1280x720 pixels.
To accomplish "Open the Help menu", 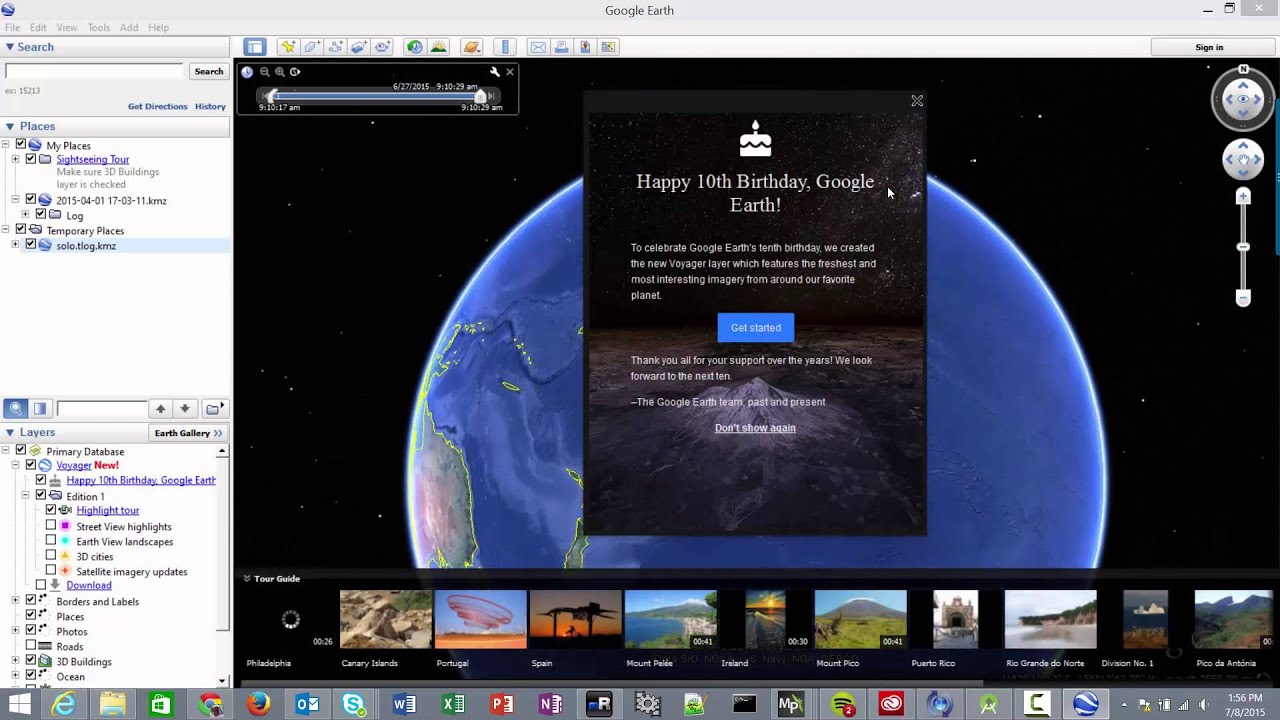I will (x=158, y=27).
